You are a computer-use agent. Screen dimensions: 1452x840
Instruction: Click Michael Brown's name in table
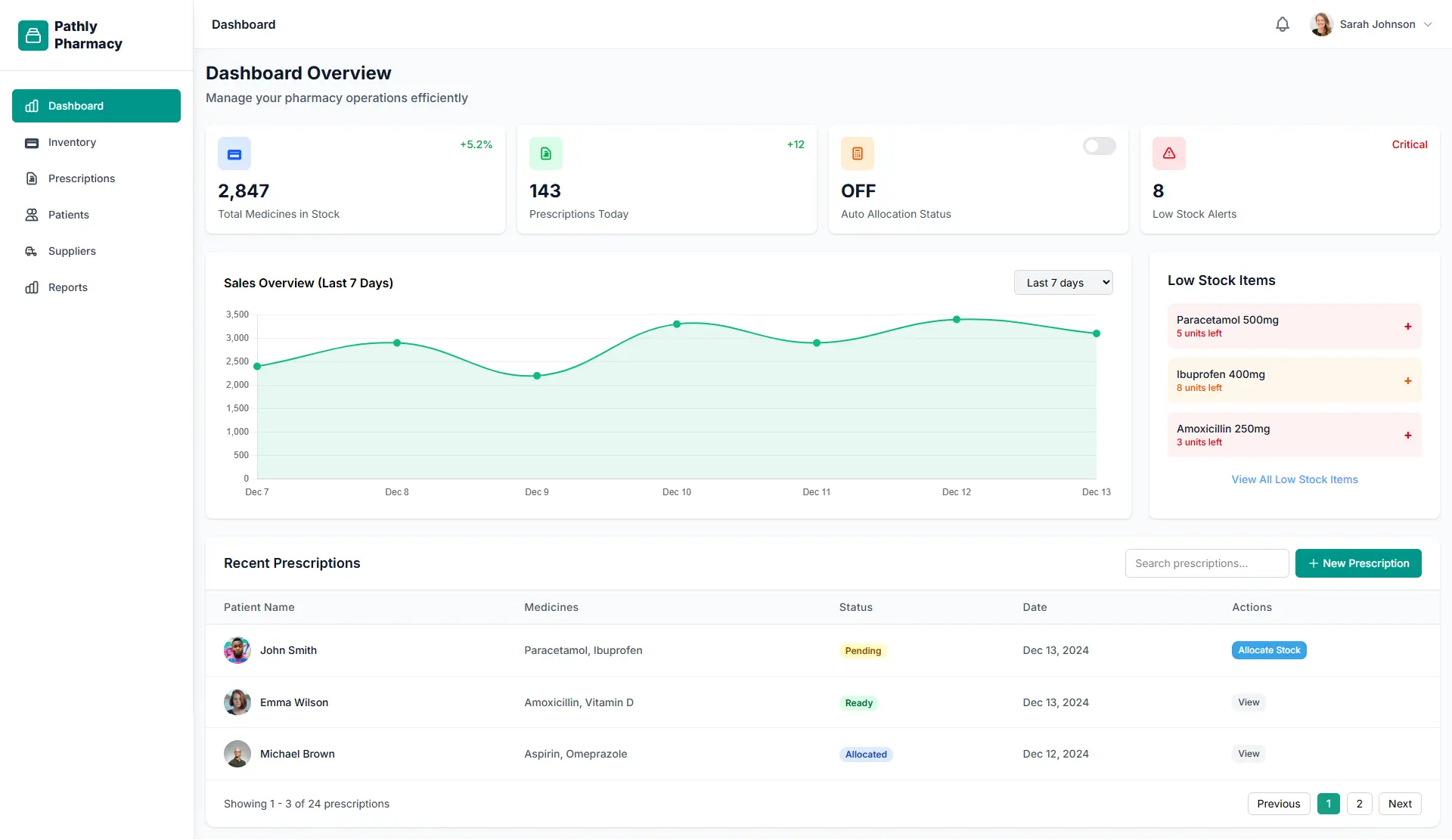click(x=297, y=754)
